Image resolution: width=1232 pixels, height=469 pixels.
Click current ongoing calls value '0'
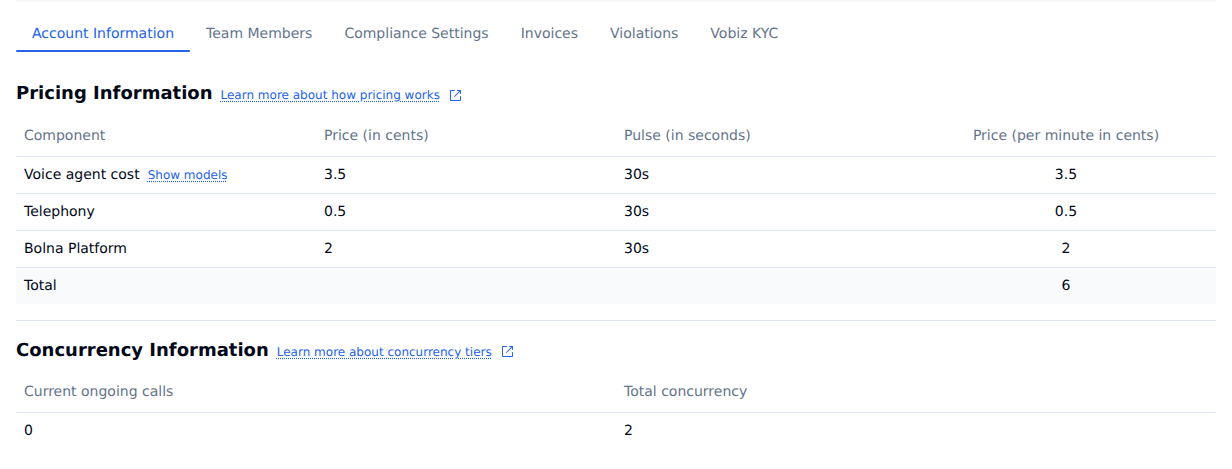(28, 430)
